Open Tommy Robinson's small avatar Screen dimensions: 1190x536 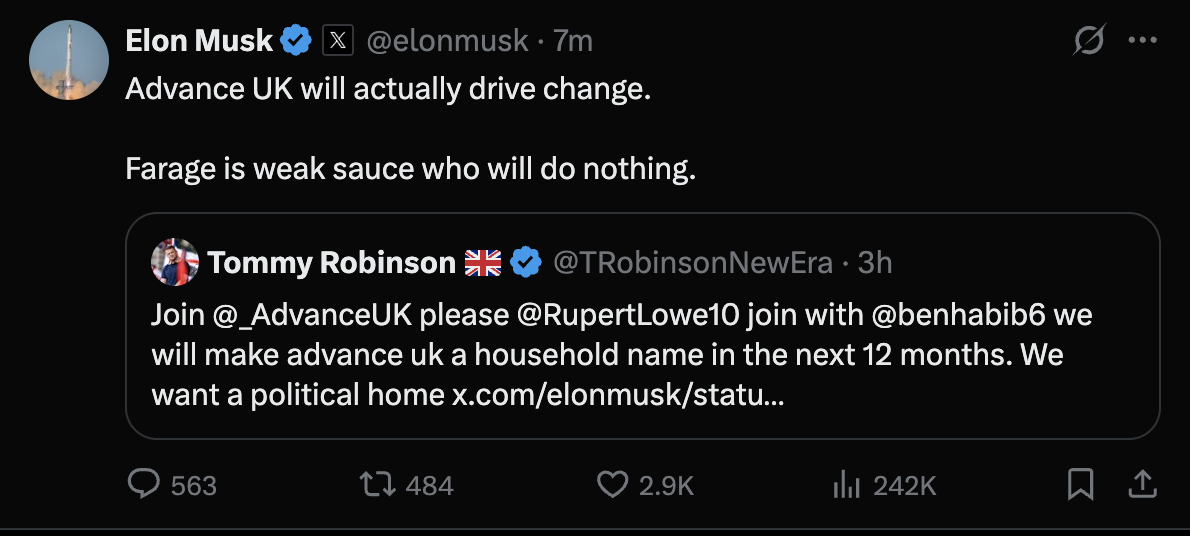[175, 262]
